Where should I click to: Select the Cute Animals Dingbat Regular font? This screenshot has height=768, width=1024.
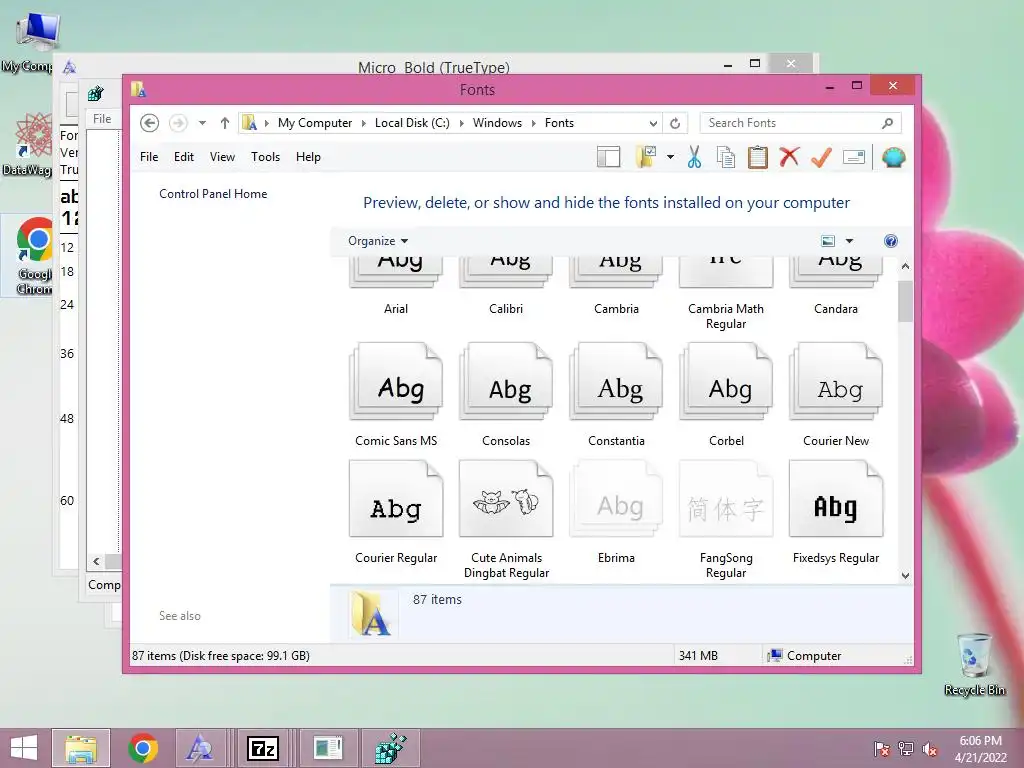pyautogui.click(x=506, y=520)
